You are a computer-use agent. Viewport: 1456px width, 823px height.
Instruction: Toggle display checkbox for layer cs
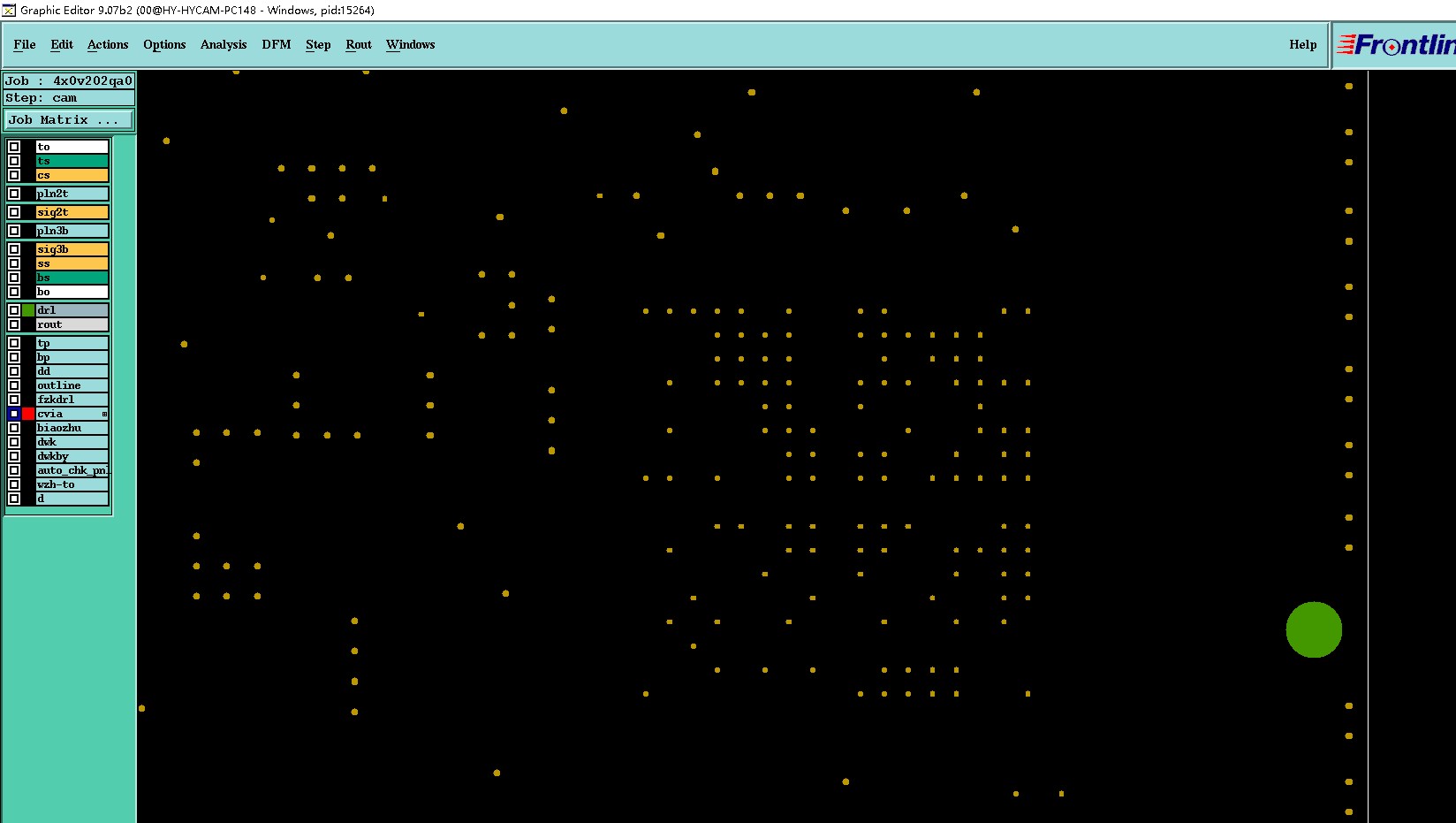[x=14, y=175]
